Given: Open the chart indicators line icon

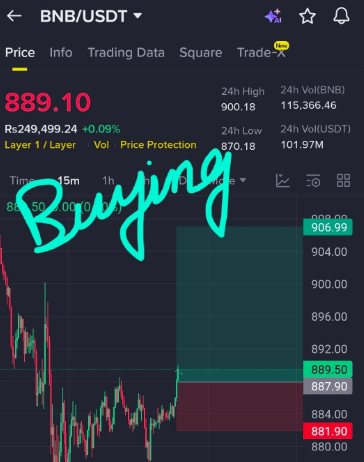Looking at the screenshot, I should pos(283,181).
